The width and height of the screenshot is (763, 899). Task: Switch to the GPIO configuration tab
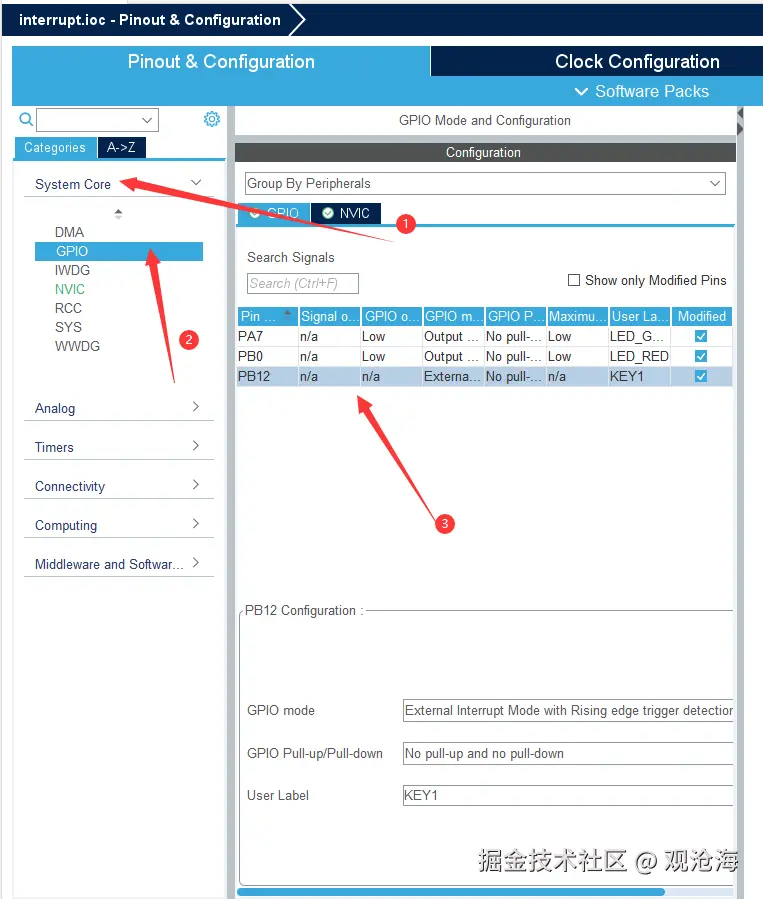click(x=274, y=213)
